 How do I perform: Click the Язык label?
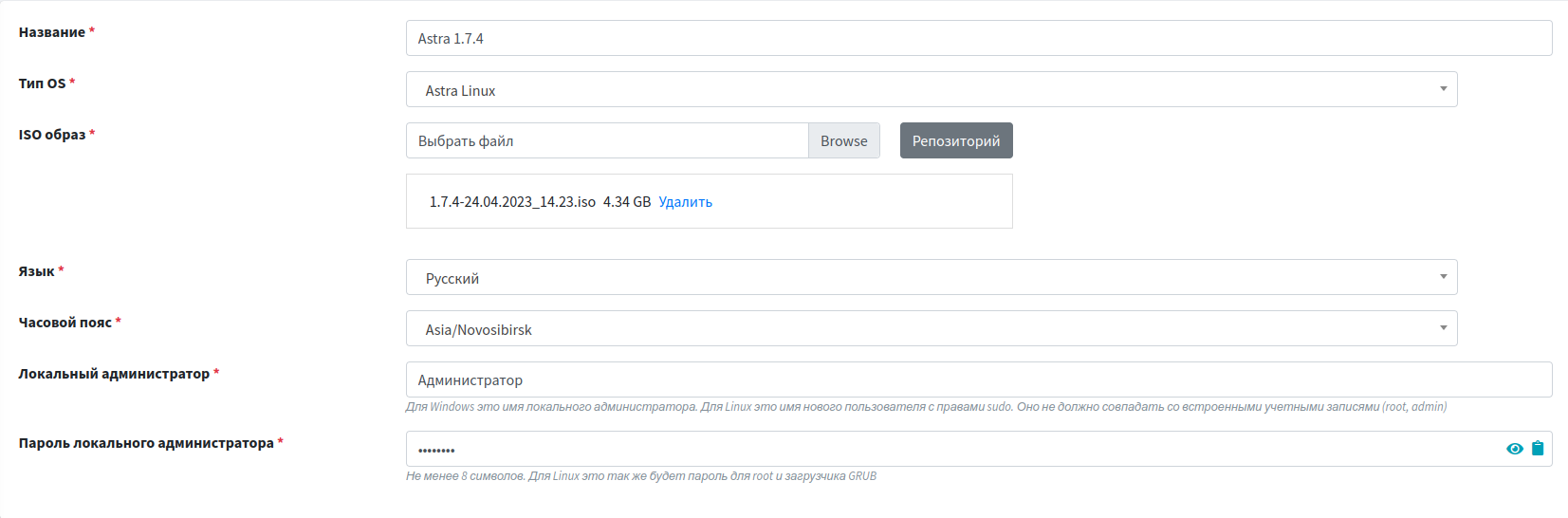click(x=37, y=271)
